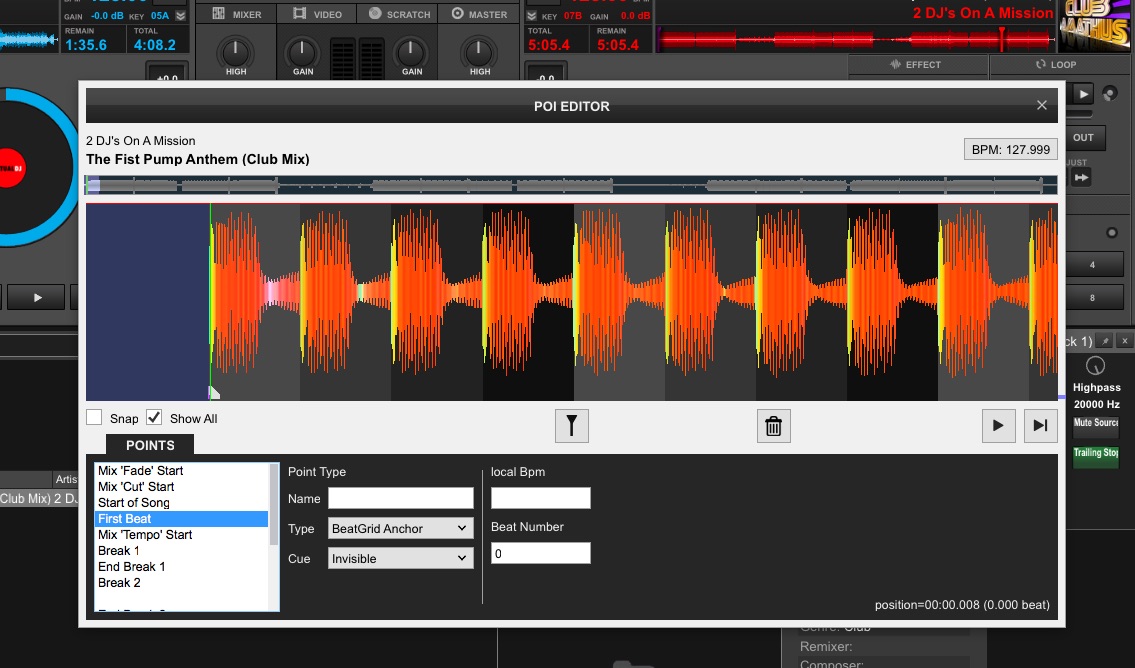The height and width of the screenshot is (668, 1135).
Task: Select End Break 1 point
Action: coord(182,566)
